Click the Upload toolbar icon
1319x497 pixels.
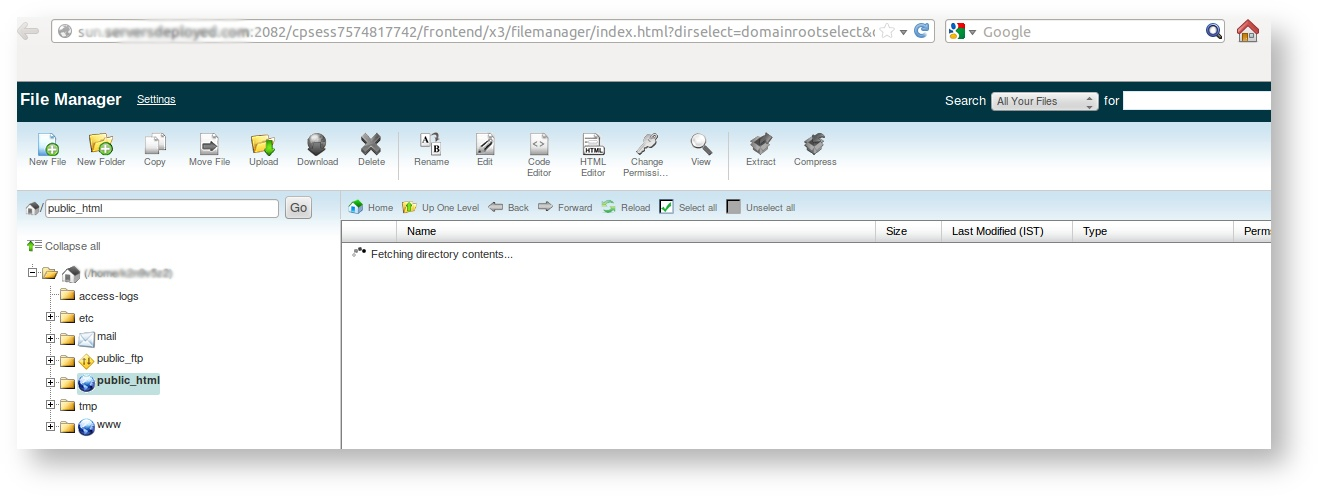[263, 144]
